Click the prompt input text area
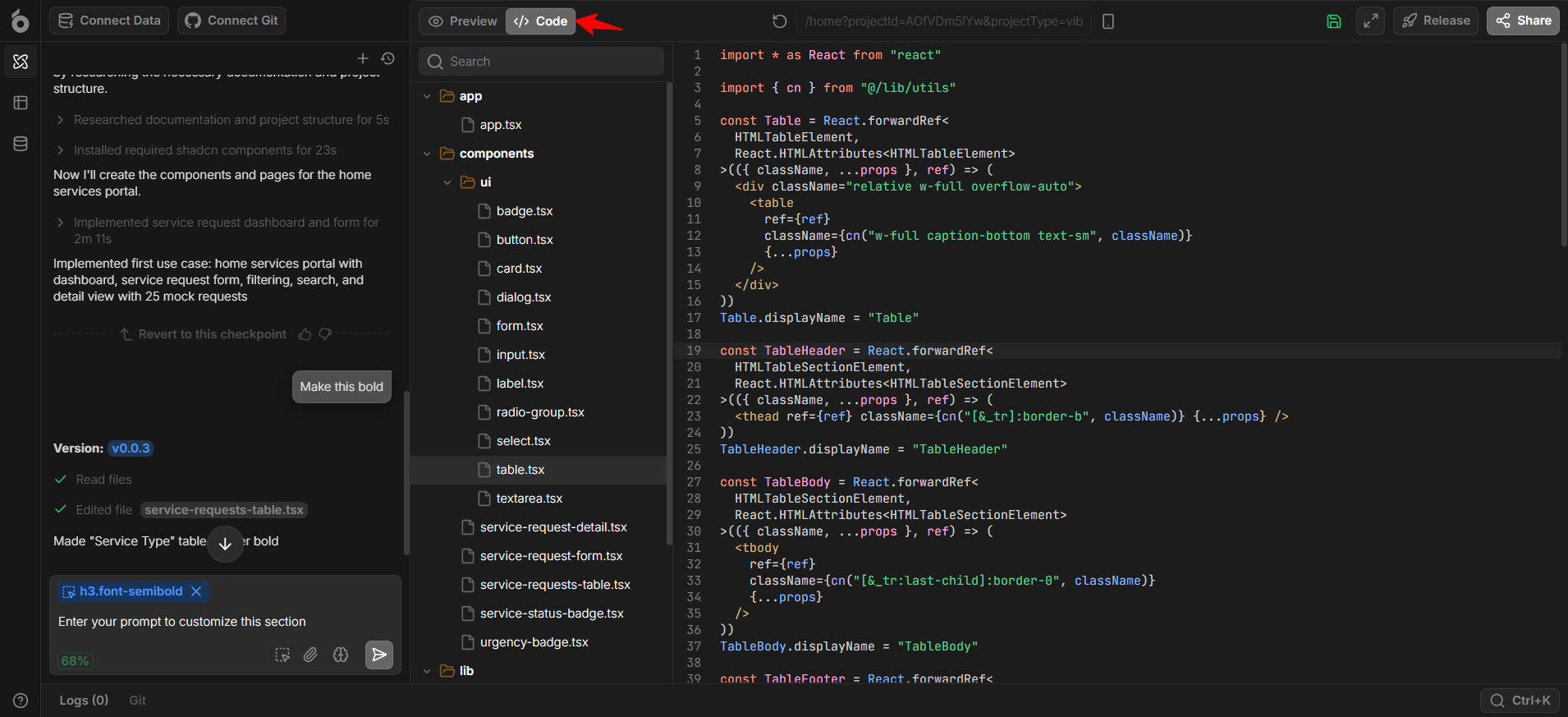The image size is (1568, 717). 225,622
